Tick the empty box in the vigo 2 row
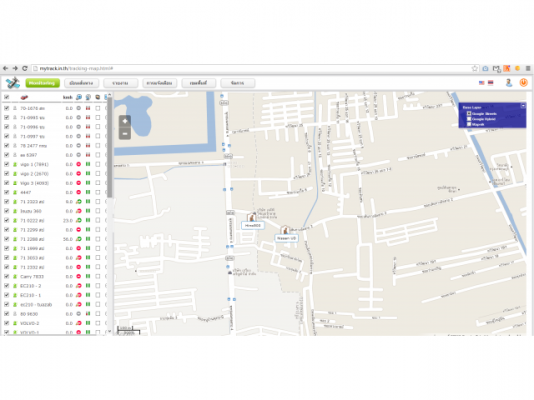Image resolution: width=534 pixels, height=400 pixels. click(x=98, y=174)
